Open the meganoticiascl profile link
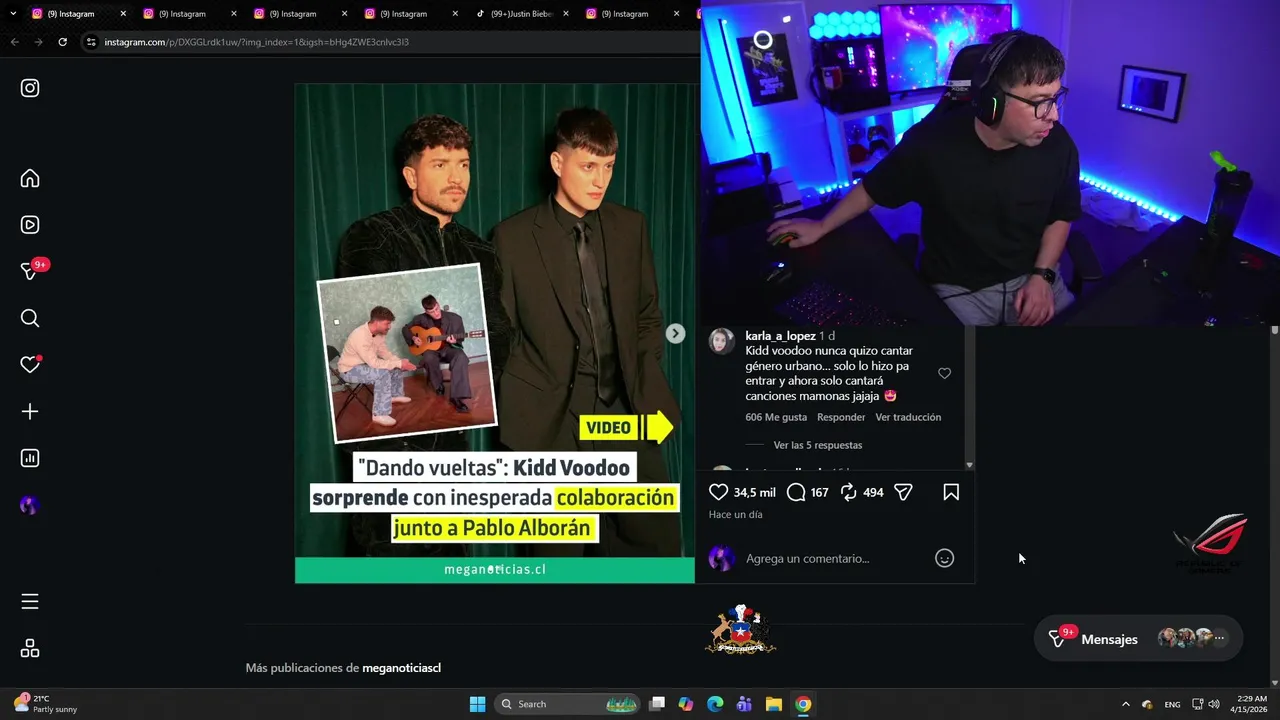Viewport: 1280px width, 720px height. click(x=401, y=668)
